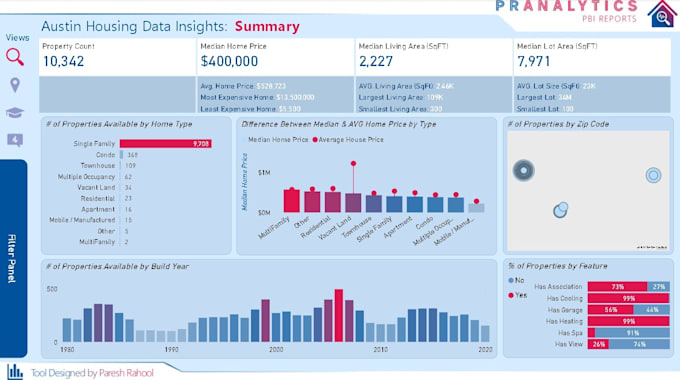Click the # of Properties Available by Build Year title
This screenshot has width=680, height=380.
pyautogui.click(x=117, y=266)
